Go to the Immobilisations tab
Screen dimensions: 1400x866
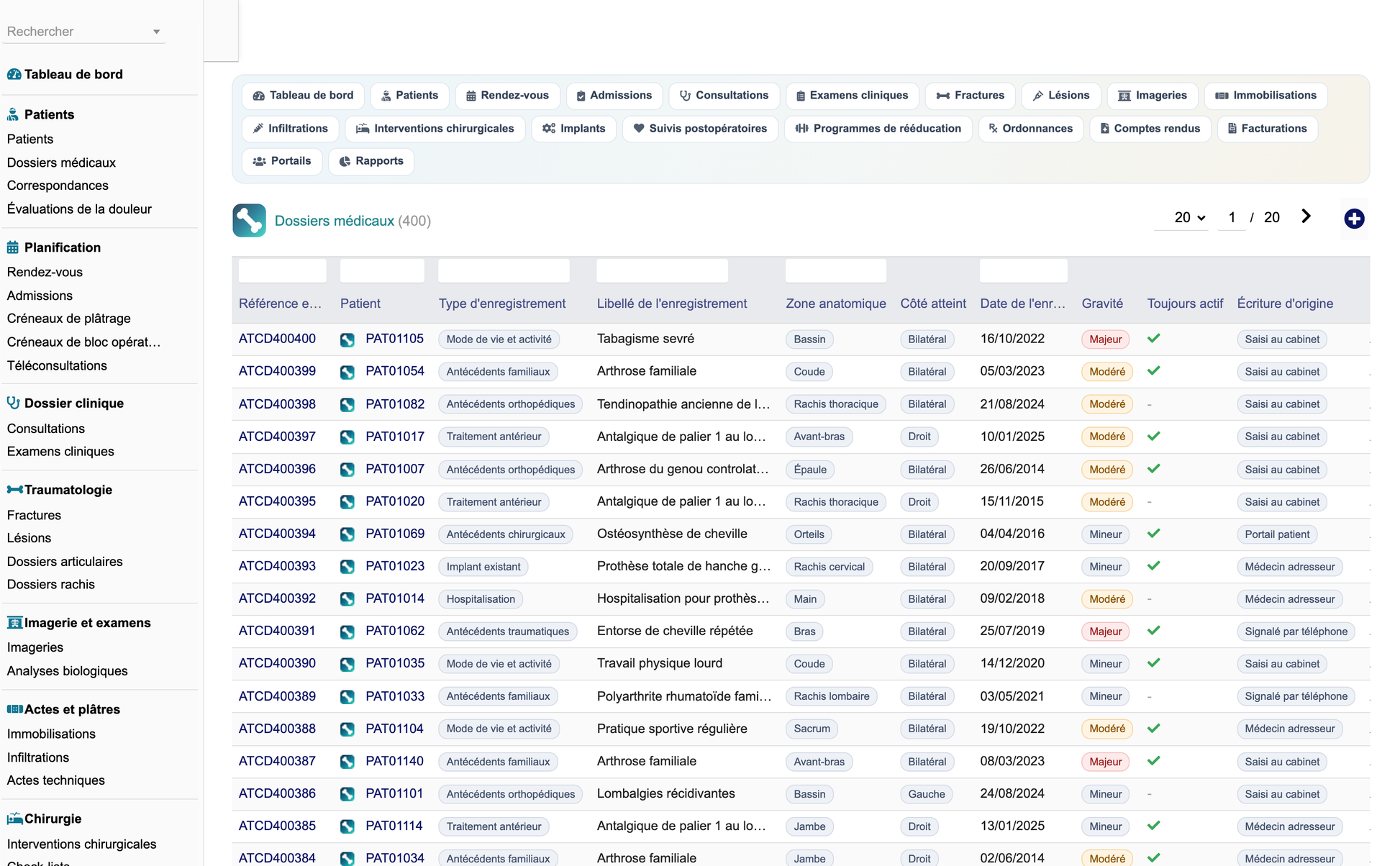tap(1265, 96)
